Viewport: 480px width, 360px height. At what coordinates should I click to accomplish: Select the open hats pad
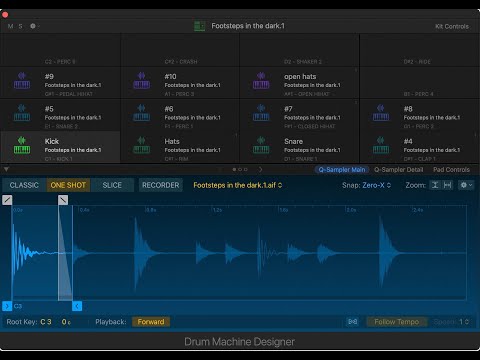click(x=299, y=82)
